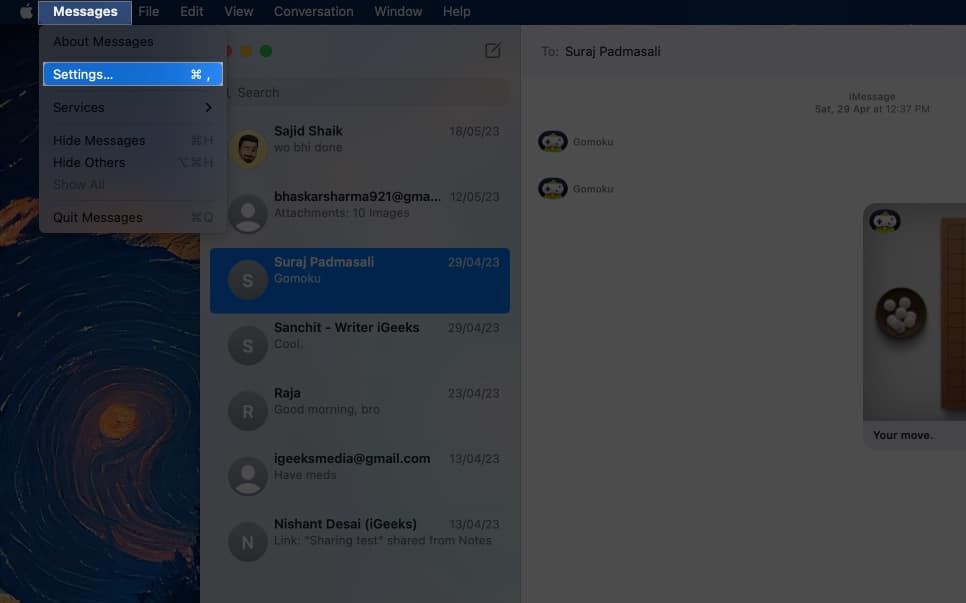
Task: Click 'Good morning, bro' preview
Action: pos(327,409)
